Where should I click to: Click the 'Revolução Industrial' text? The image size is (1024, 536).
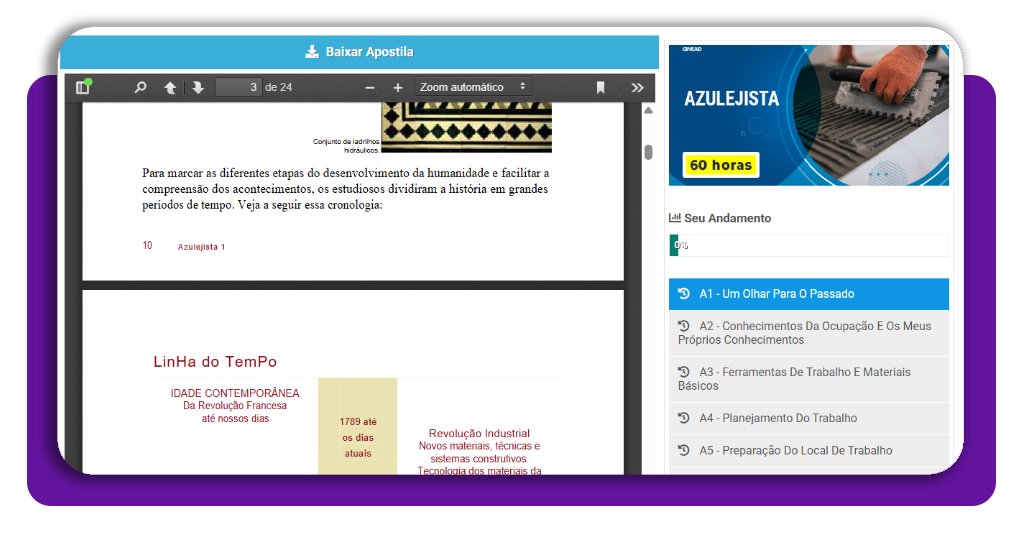479,433
